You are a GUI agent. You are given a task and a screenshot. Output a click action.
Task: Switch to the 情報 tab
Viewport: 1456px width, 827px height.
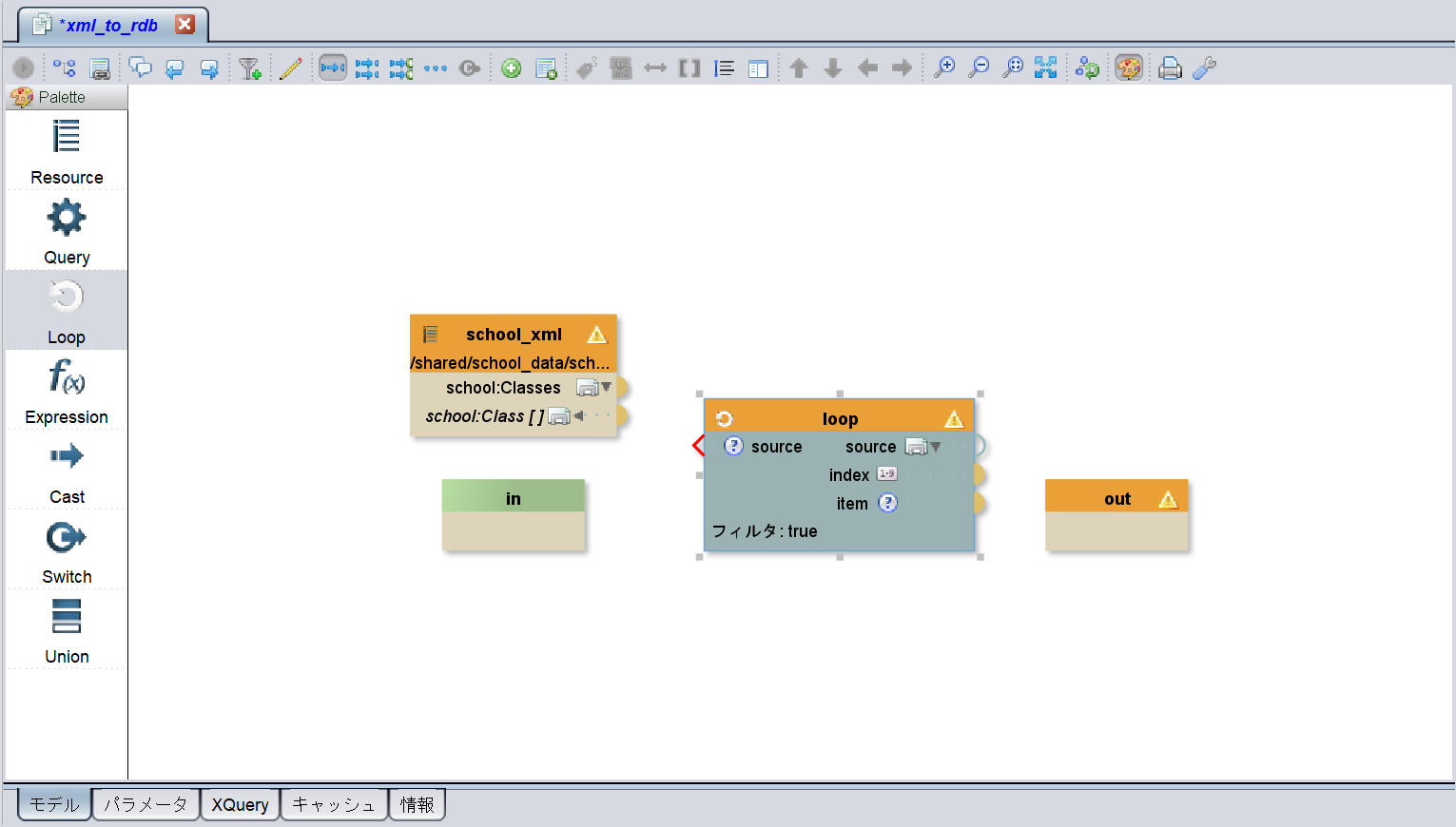[x=417, y=804]
